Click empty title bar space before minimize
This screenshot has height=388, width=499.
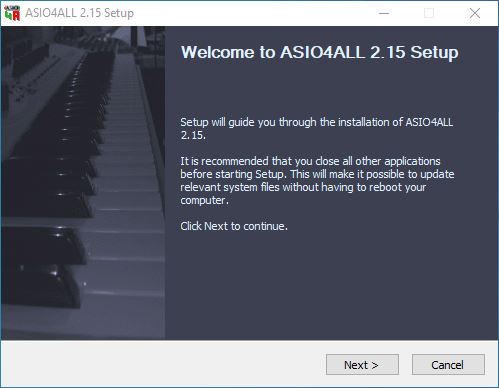pyautogui.click(x=253, y=13)
